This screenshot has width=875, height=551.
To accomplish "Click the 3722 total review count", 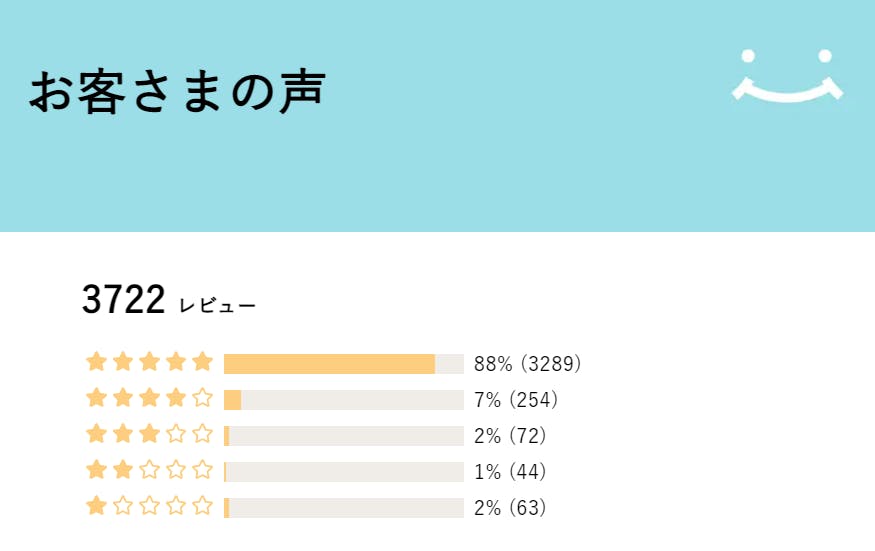I will pyautogui.click(x=123, y=300).
